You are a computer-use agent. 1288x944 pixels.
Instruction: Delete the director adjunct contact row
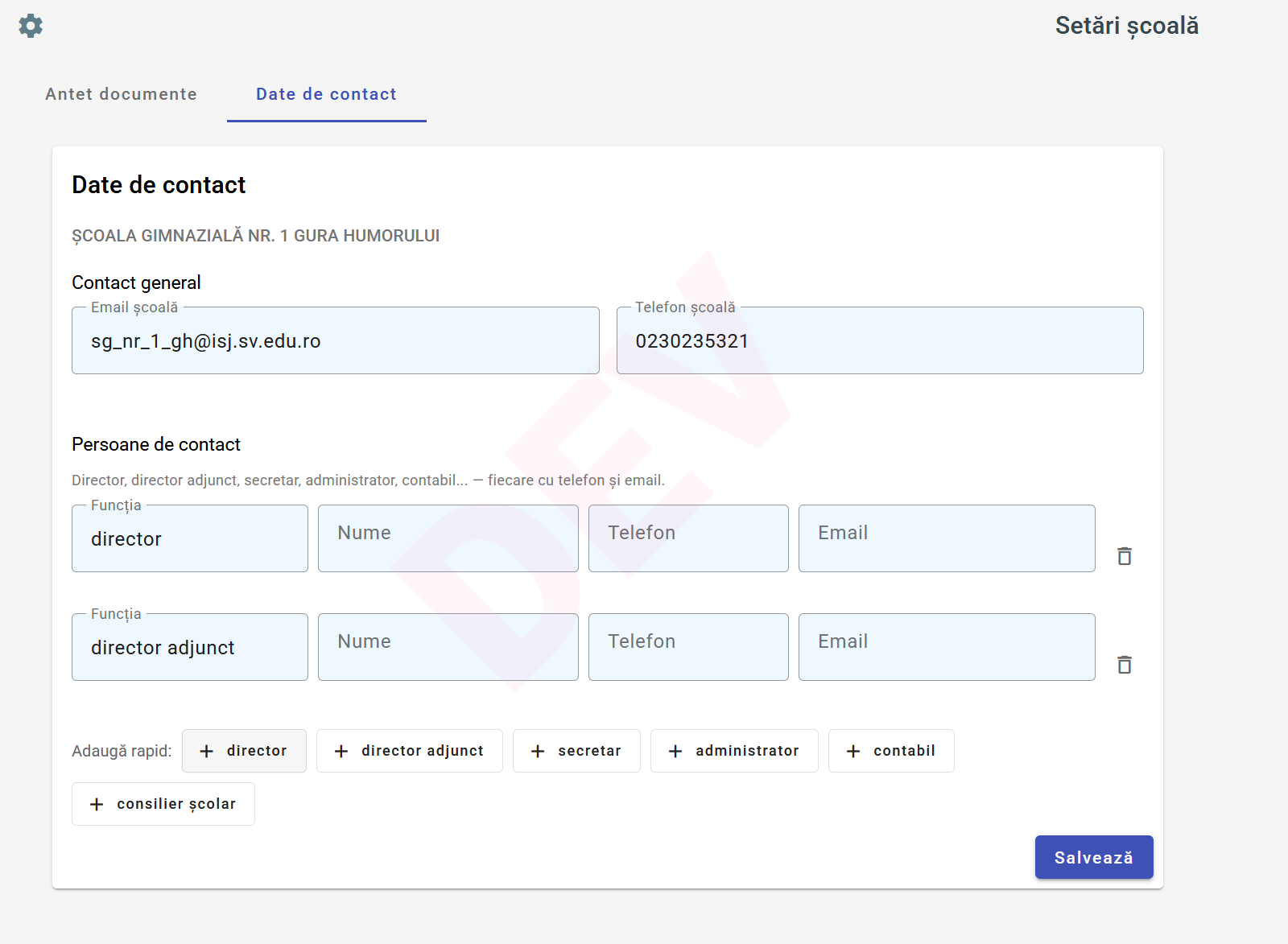tap(1125, 665)
